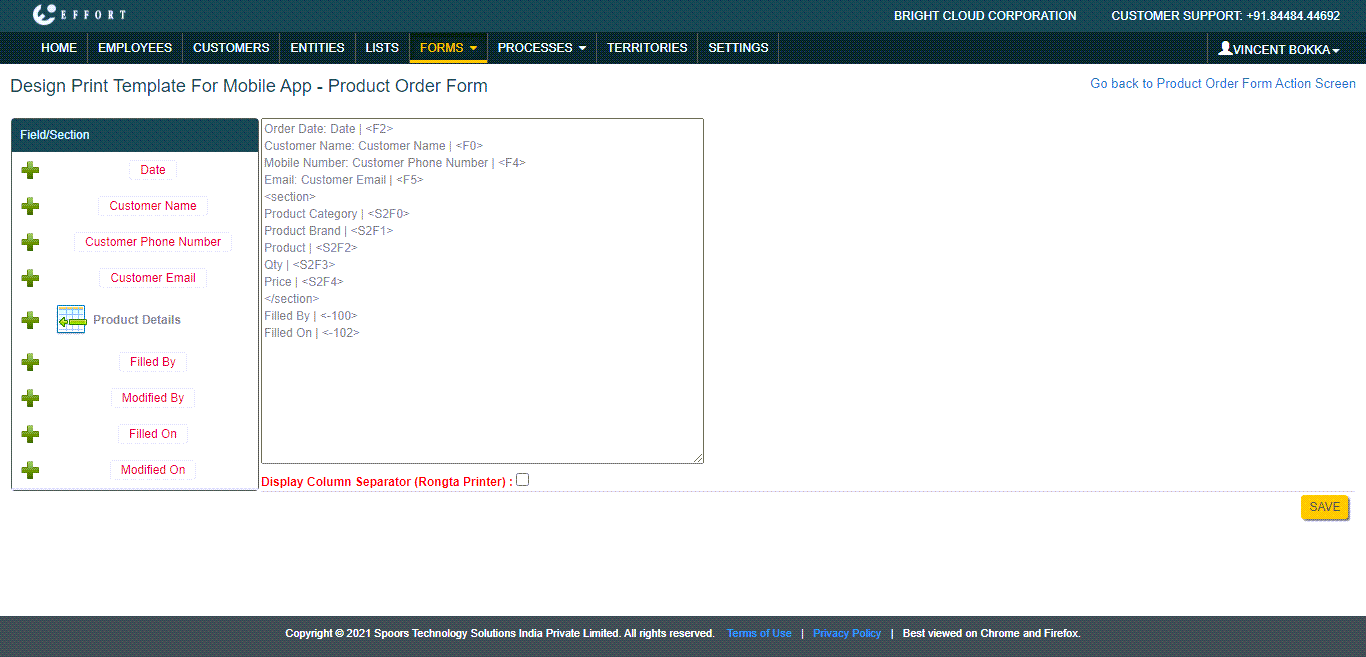Expand the Processes dropdown menu
Image resolution: width=1366 pixels, height=657 pixels.
pyautogui.click(x=541, y=48)
